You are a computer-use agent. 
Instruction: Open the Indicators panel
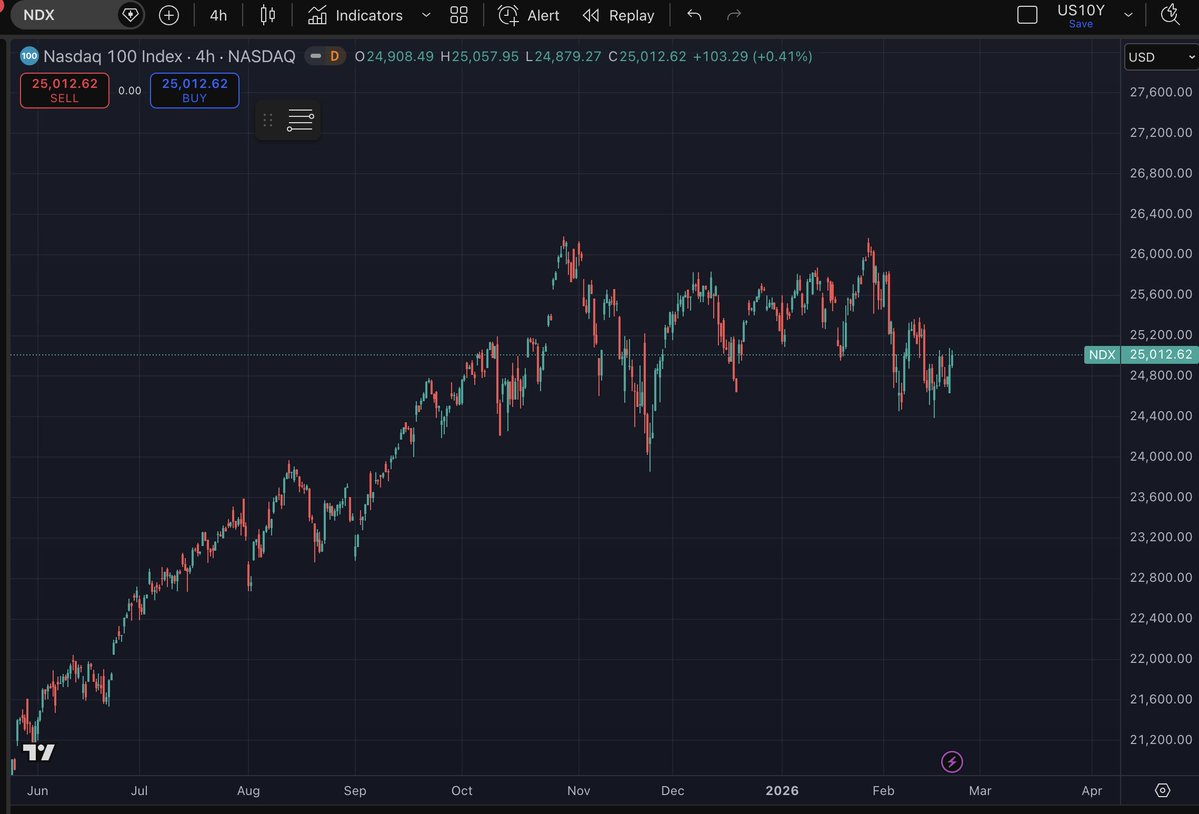tap(356, 15)
